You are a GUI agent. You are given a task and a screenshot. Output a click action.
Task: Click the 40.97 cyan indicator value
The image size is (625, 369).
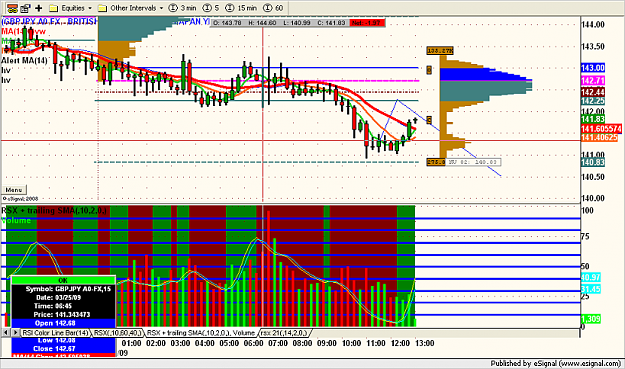click(x=590, y=277)
